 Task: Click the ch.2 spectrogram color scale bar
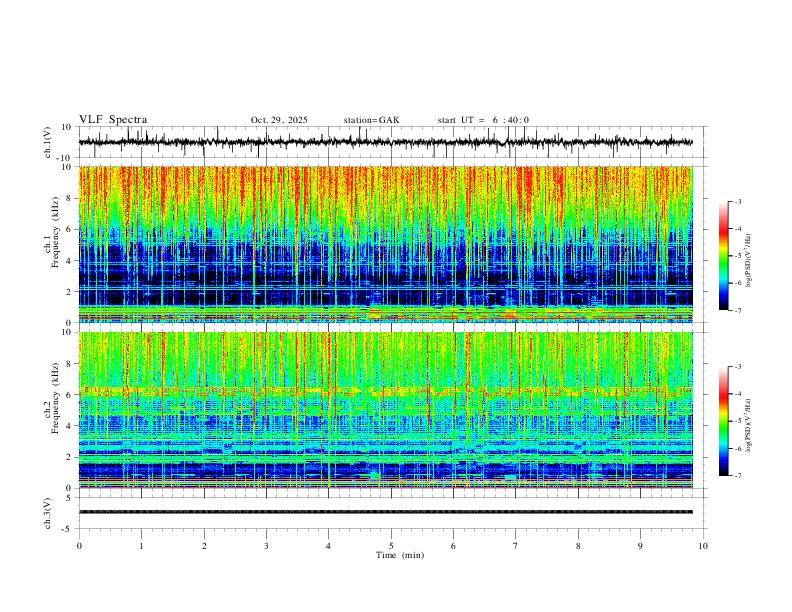pos(724,421)
